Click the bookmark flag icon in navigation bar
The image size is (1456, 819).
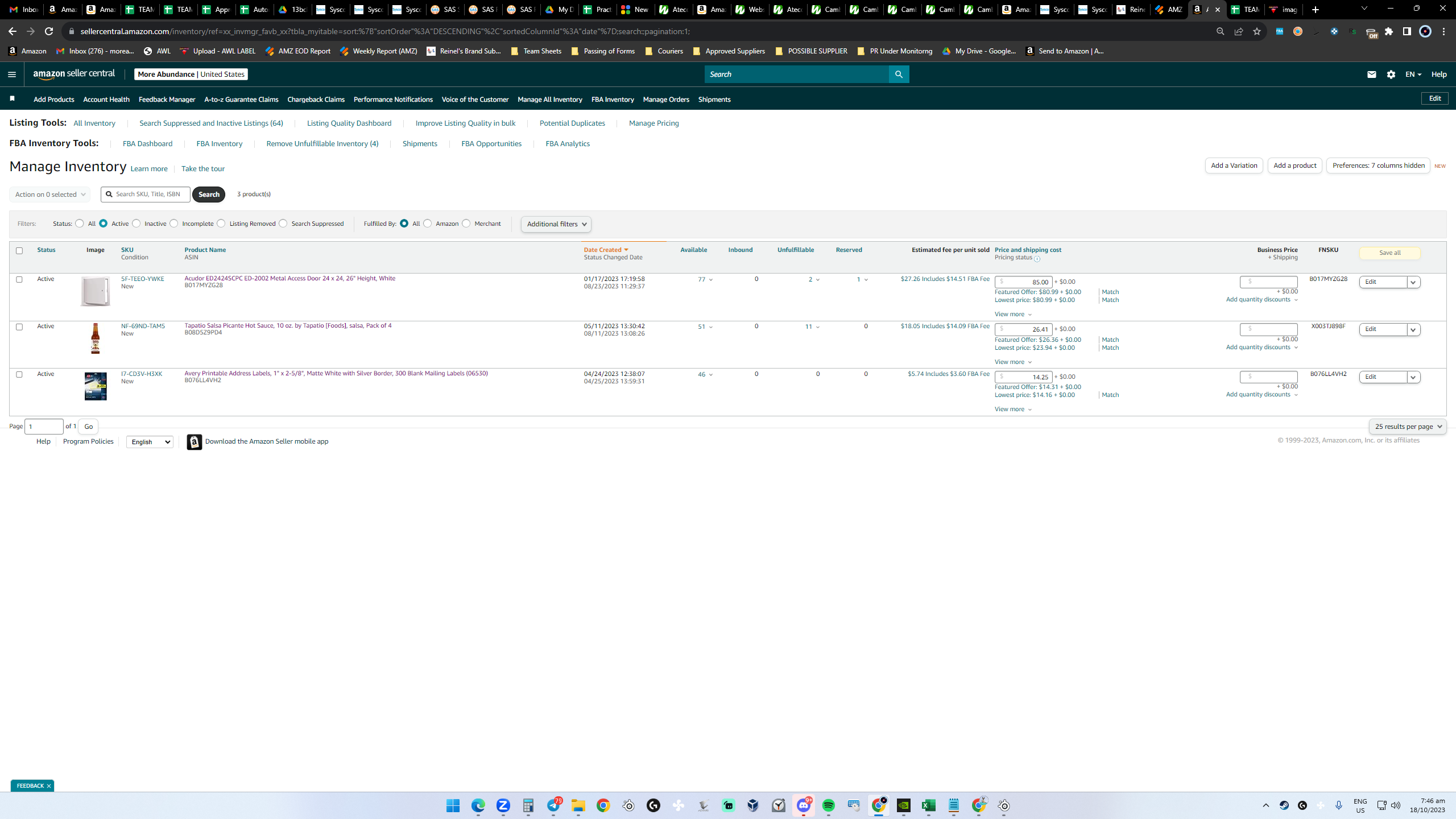pyautogui.click(x=12, y=99)
